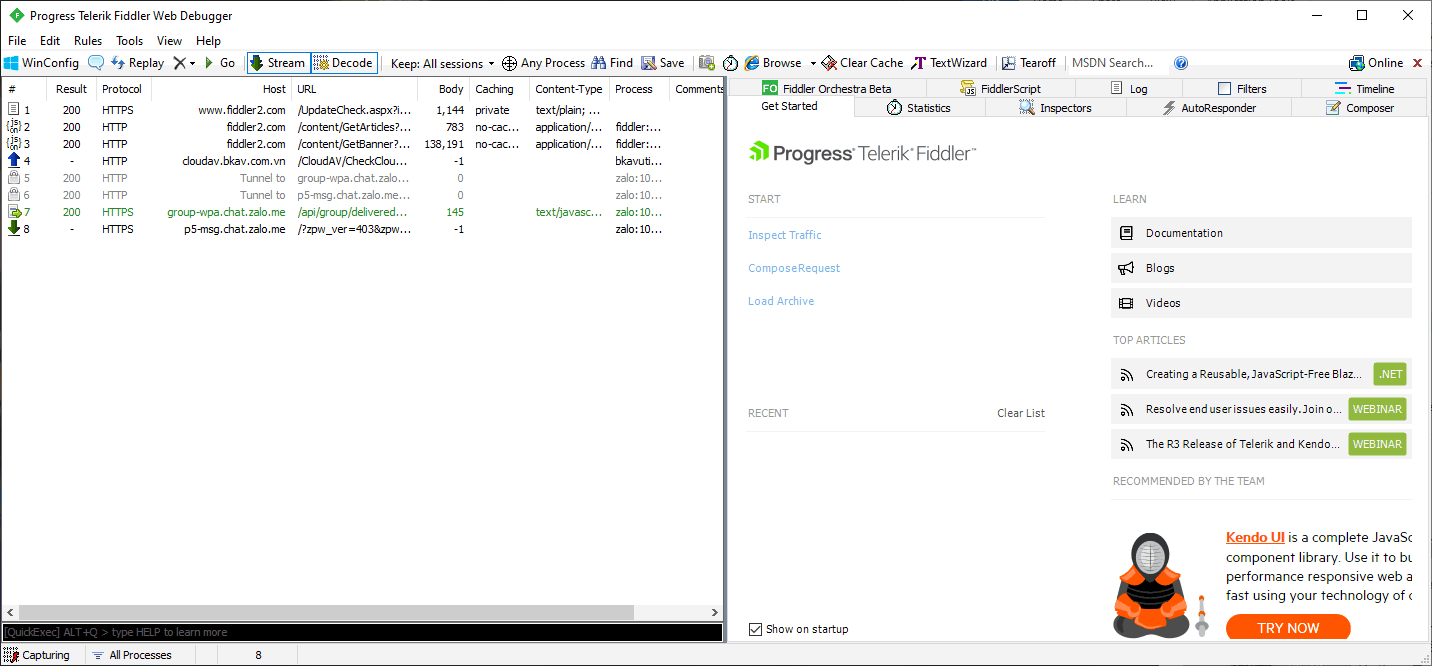Expand the Browse dropdown arrow

tap(813, 62)
